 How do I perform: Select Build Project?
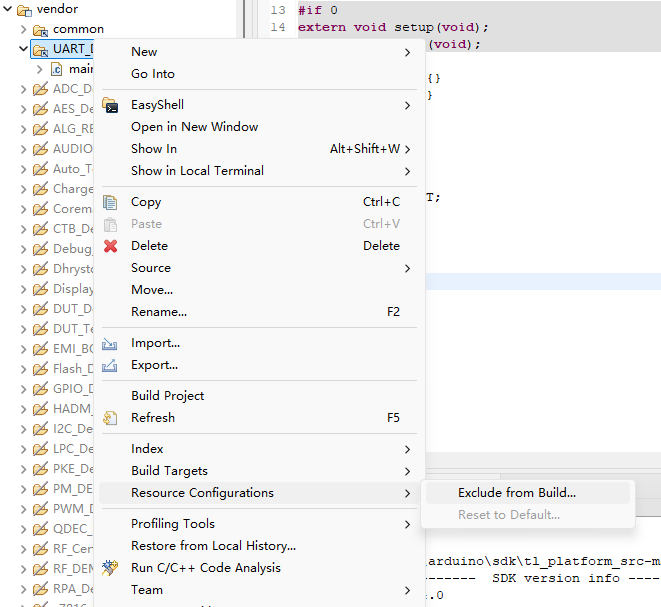coord(259,396)
